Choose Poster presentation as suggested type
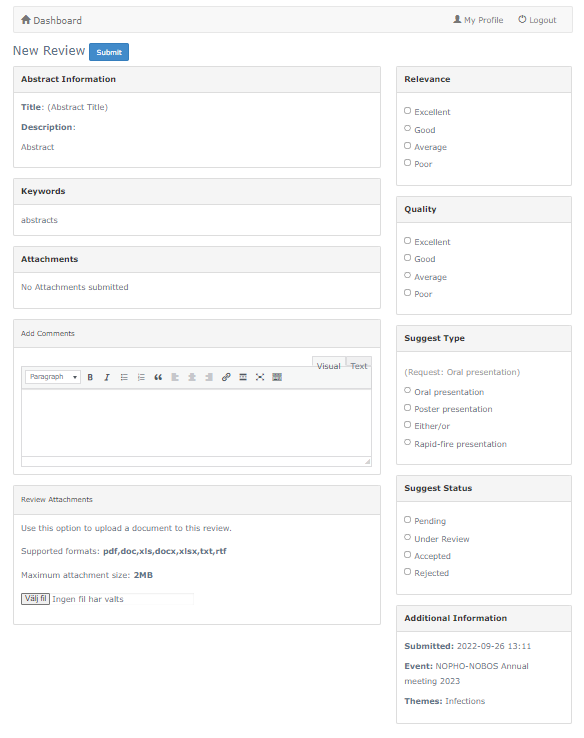Screen dimensions: 584x738 pos(408,408)
